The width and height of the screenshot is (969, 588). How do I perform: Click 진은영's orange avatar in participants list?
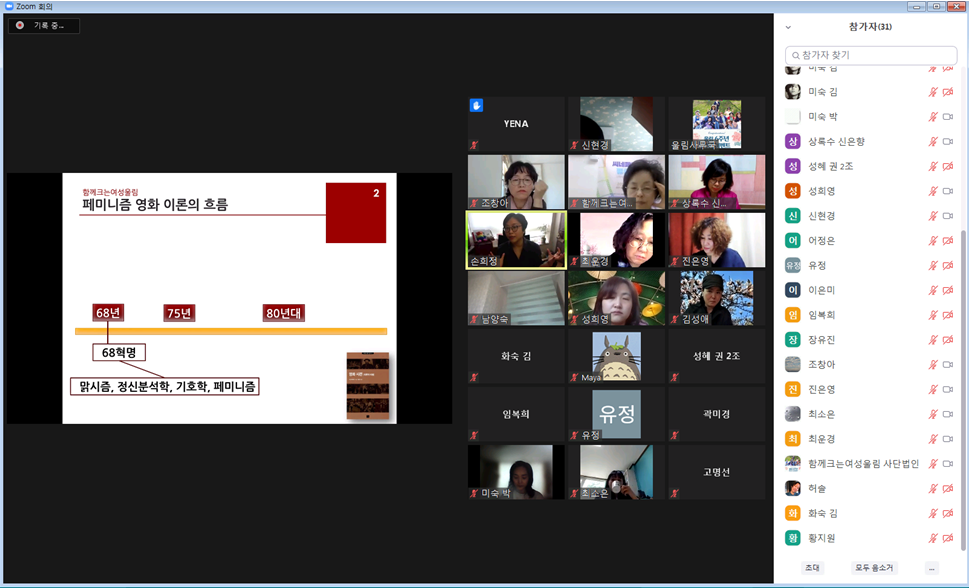(x=793, y=389)
